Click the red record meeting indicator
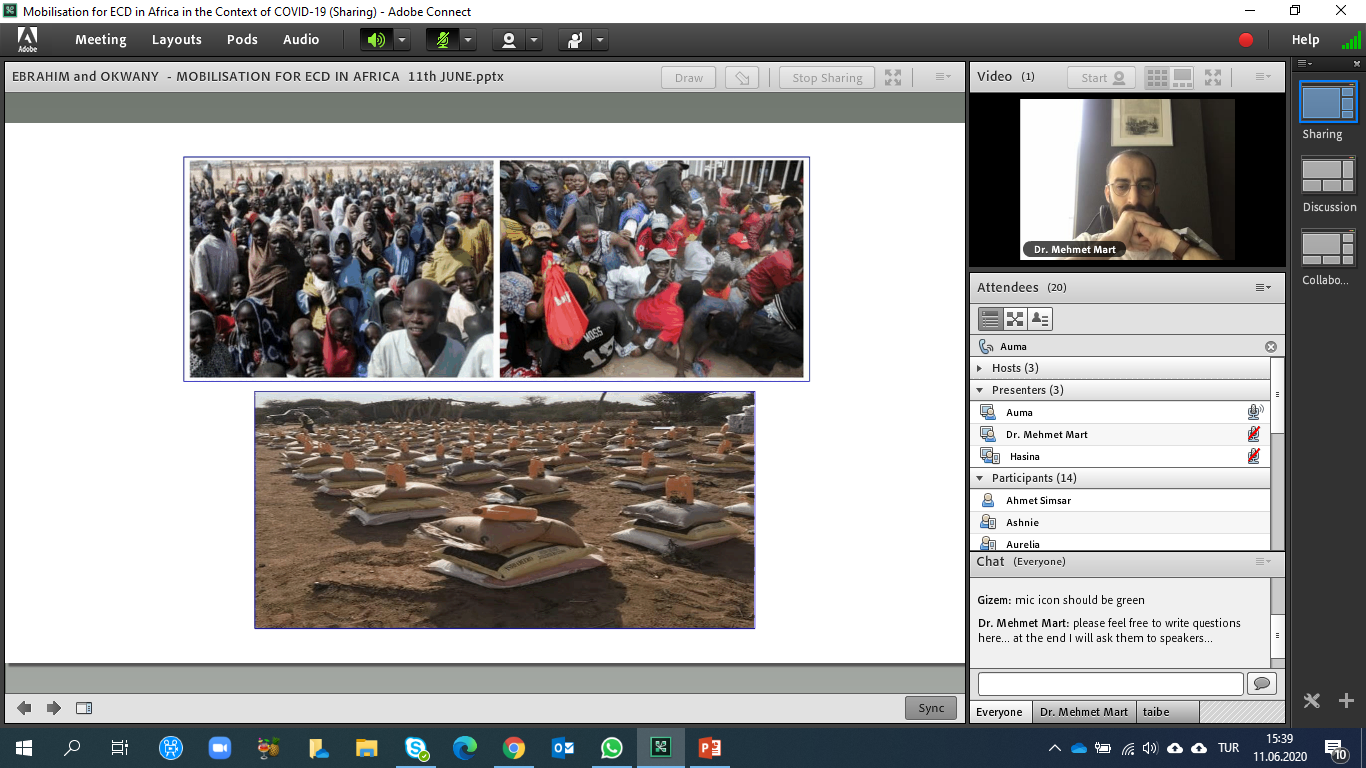Image resolution: width=1366 pixels, height=768 pixels. (x=1246, y=40)
